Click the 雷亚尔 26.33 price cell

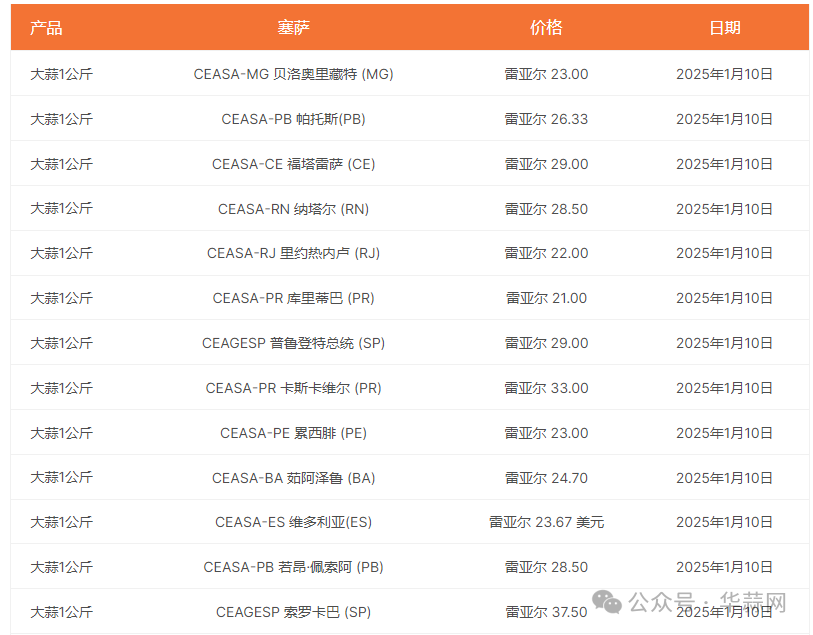(546, 119)
